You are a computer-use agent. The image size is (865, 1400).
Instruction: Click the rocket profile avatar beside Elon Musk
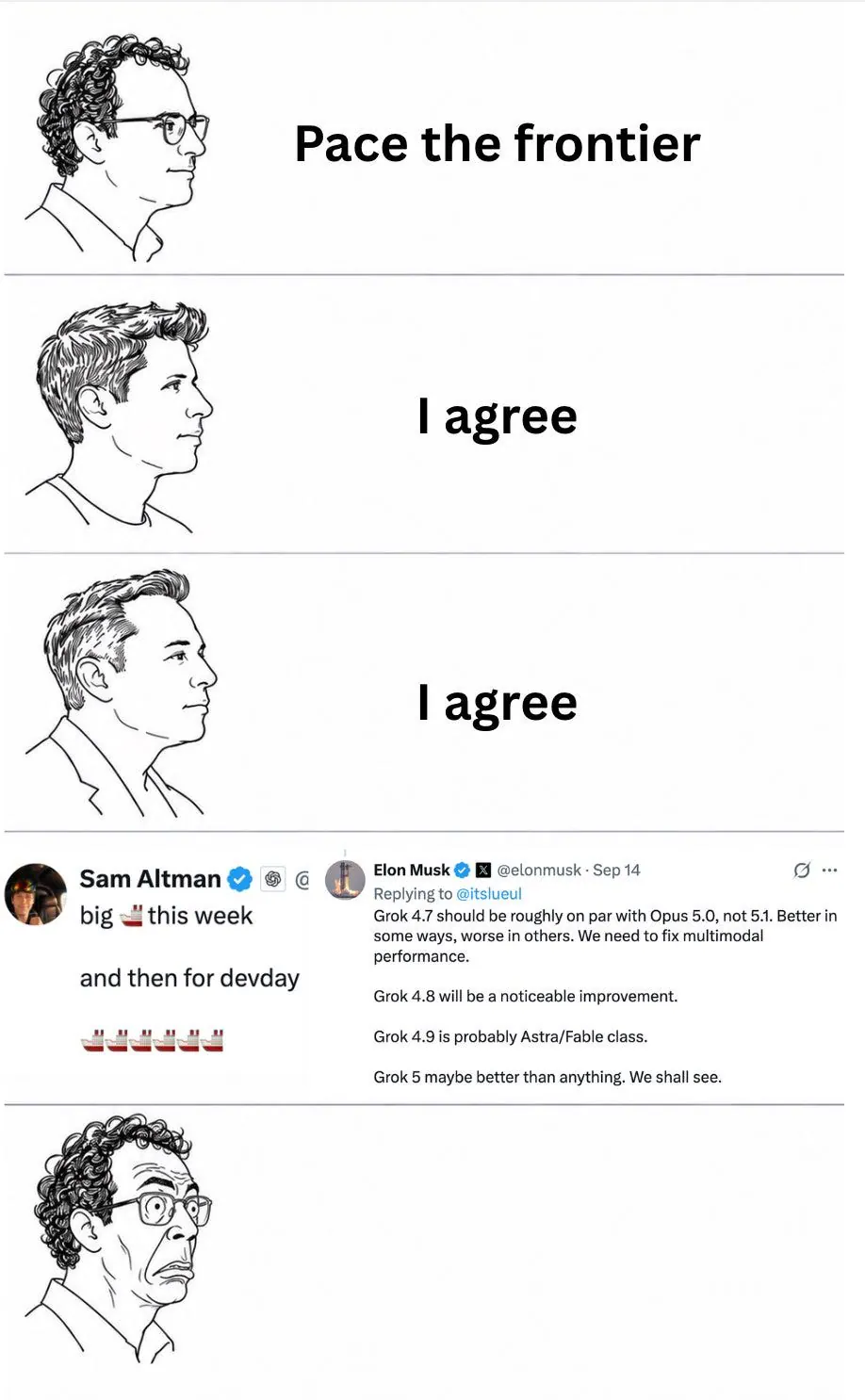pos(345,880)
